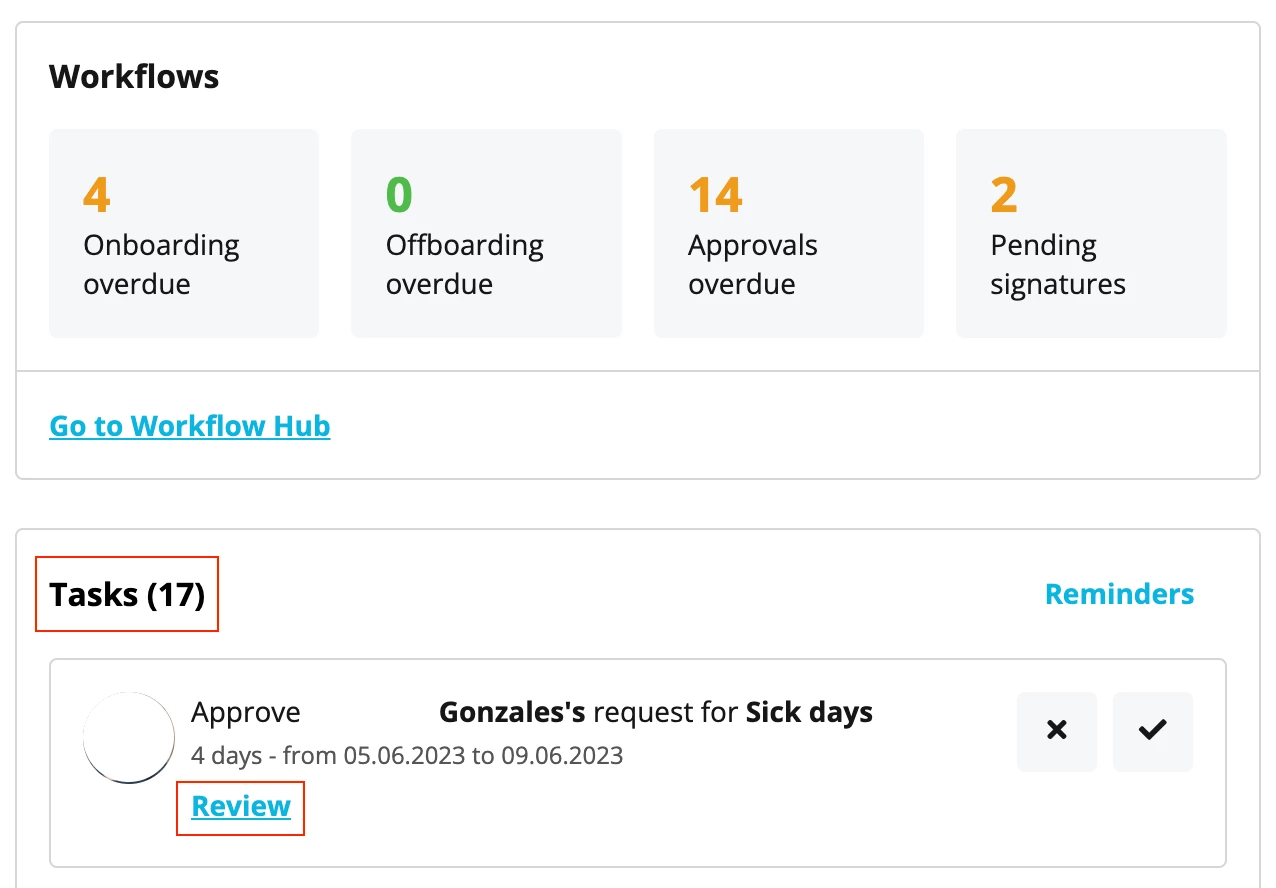1276x888 pixels.
Task: Click the word Approve in the task
Action: 246,713
